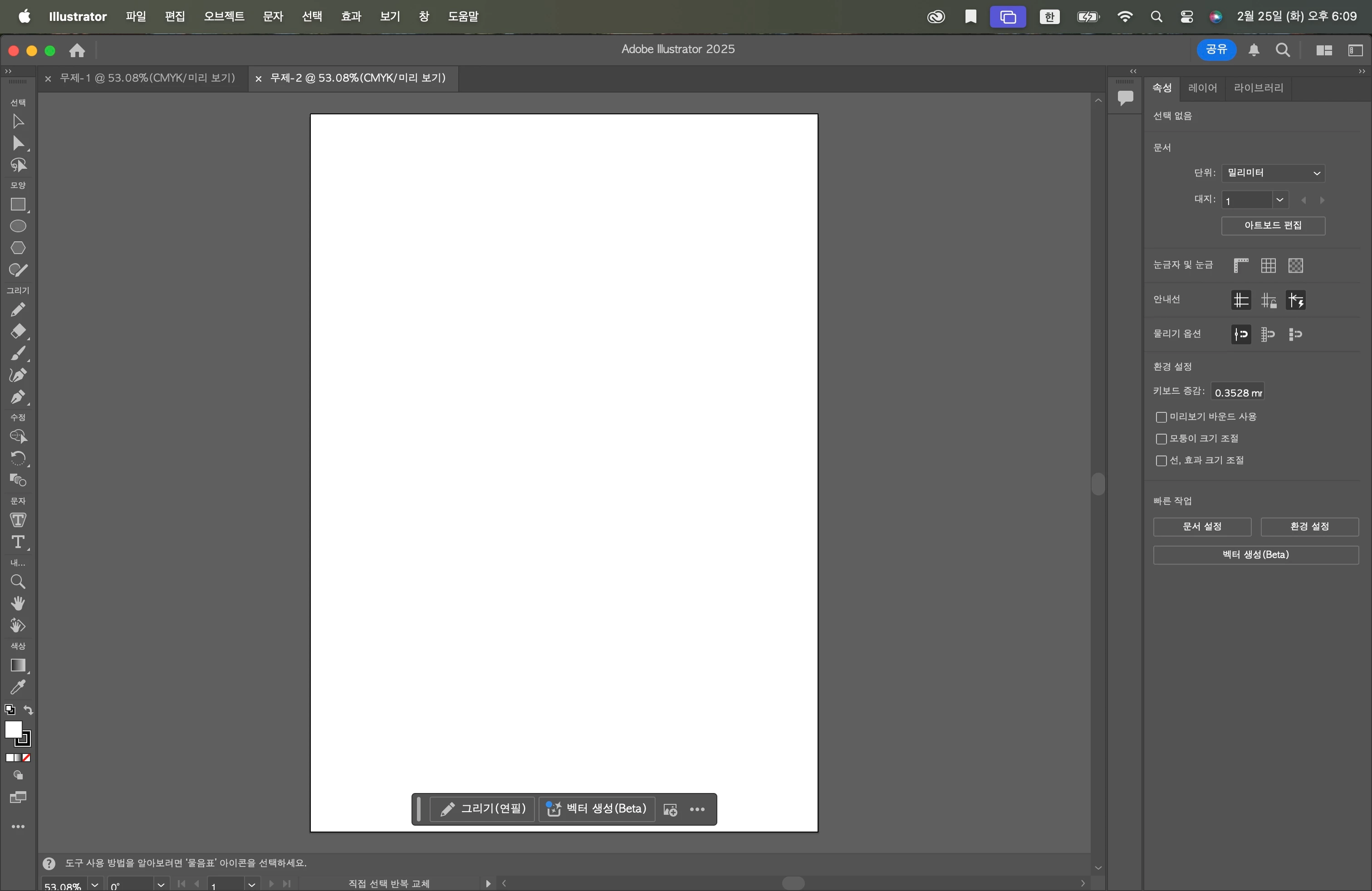Viewport: 1372px width, 891px height.
Task: Pick the Eyedropper tool
Action: [x=18, y=687]
